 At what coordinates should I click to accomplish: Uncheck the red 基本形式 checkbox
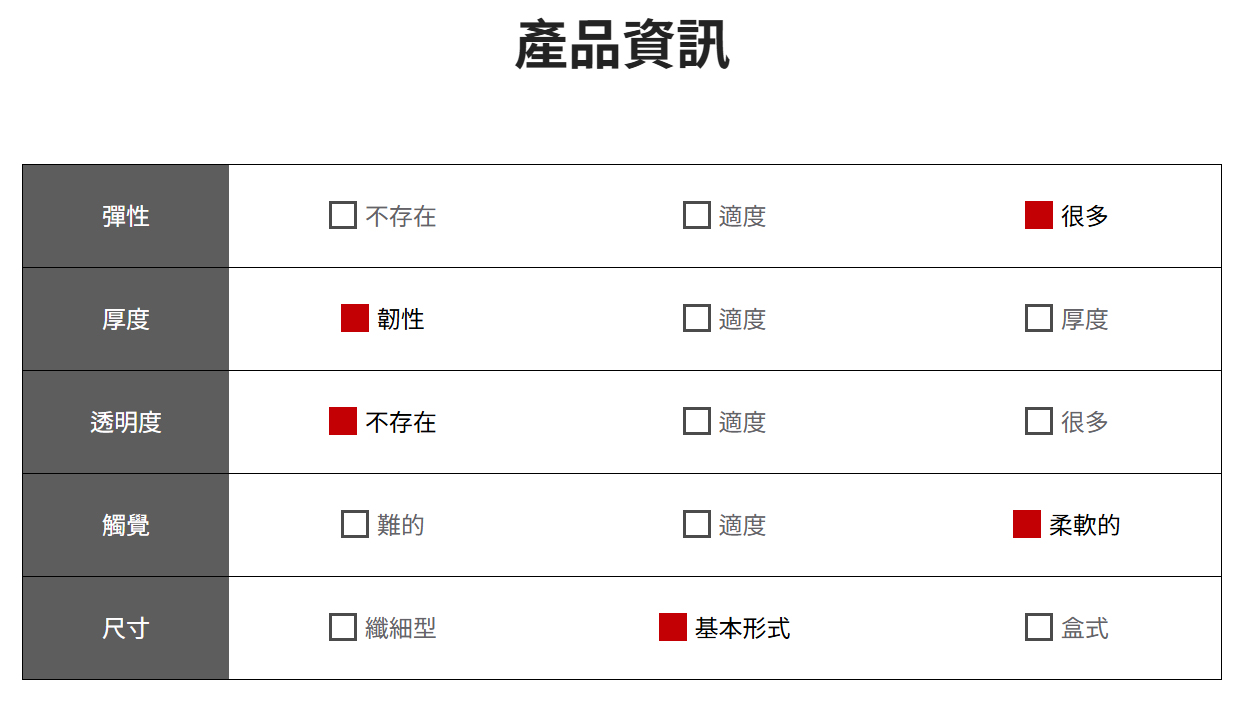point(673,627)
